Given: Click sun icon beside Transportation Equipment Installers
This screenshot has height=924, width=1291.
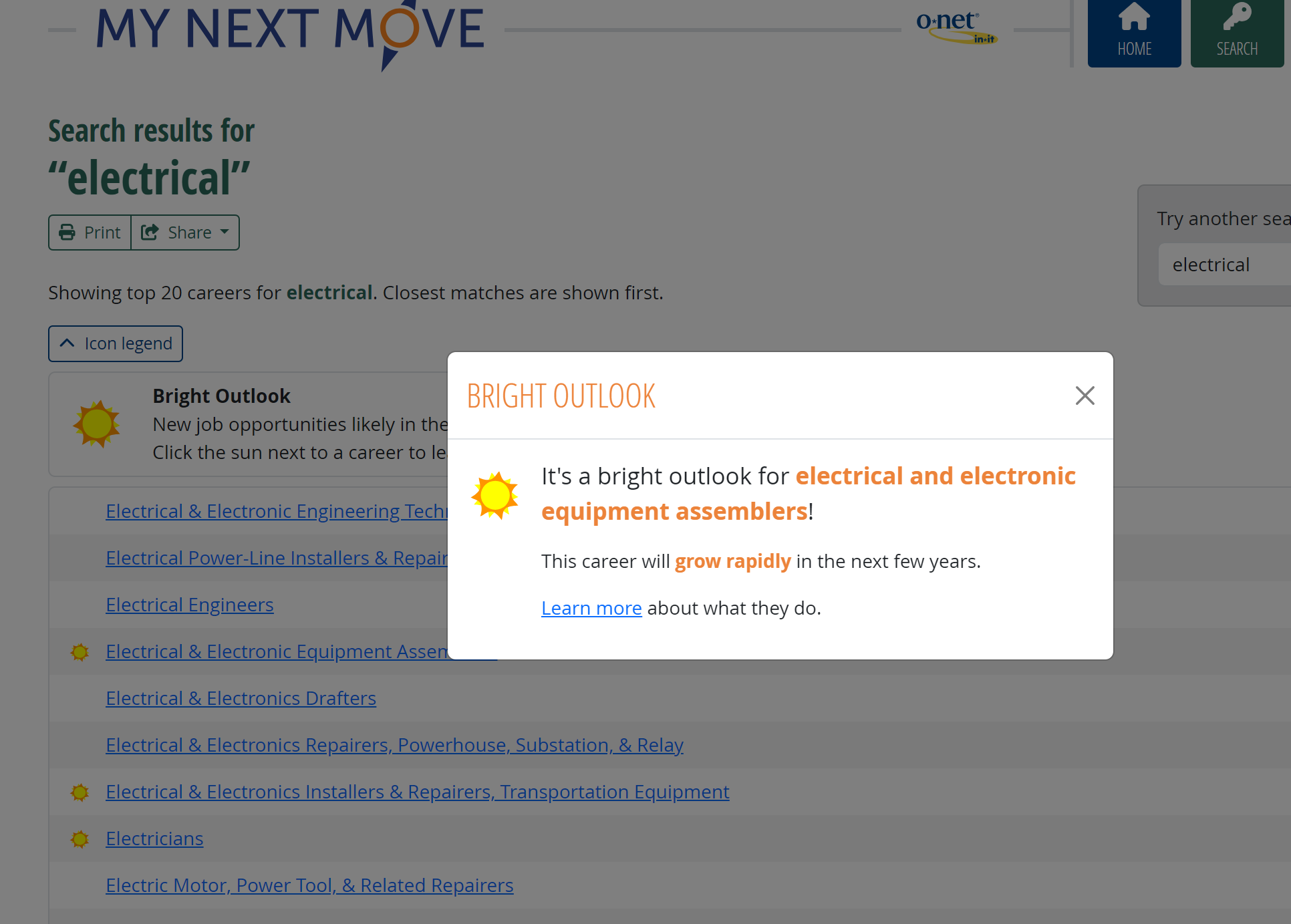Looking at the screenshot, I should tap(80, 792).
